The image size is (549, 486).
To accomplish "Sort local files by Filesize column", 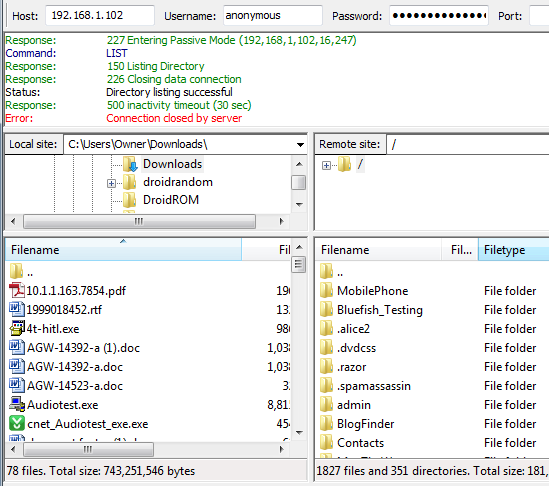I will click(x=266, y=250).
